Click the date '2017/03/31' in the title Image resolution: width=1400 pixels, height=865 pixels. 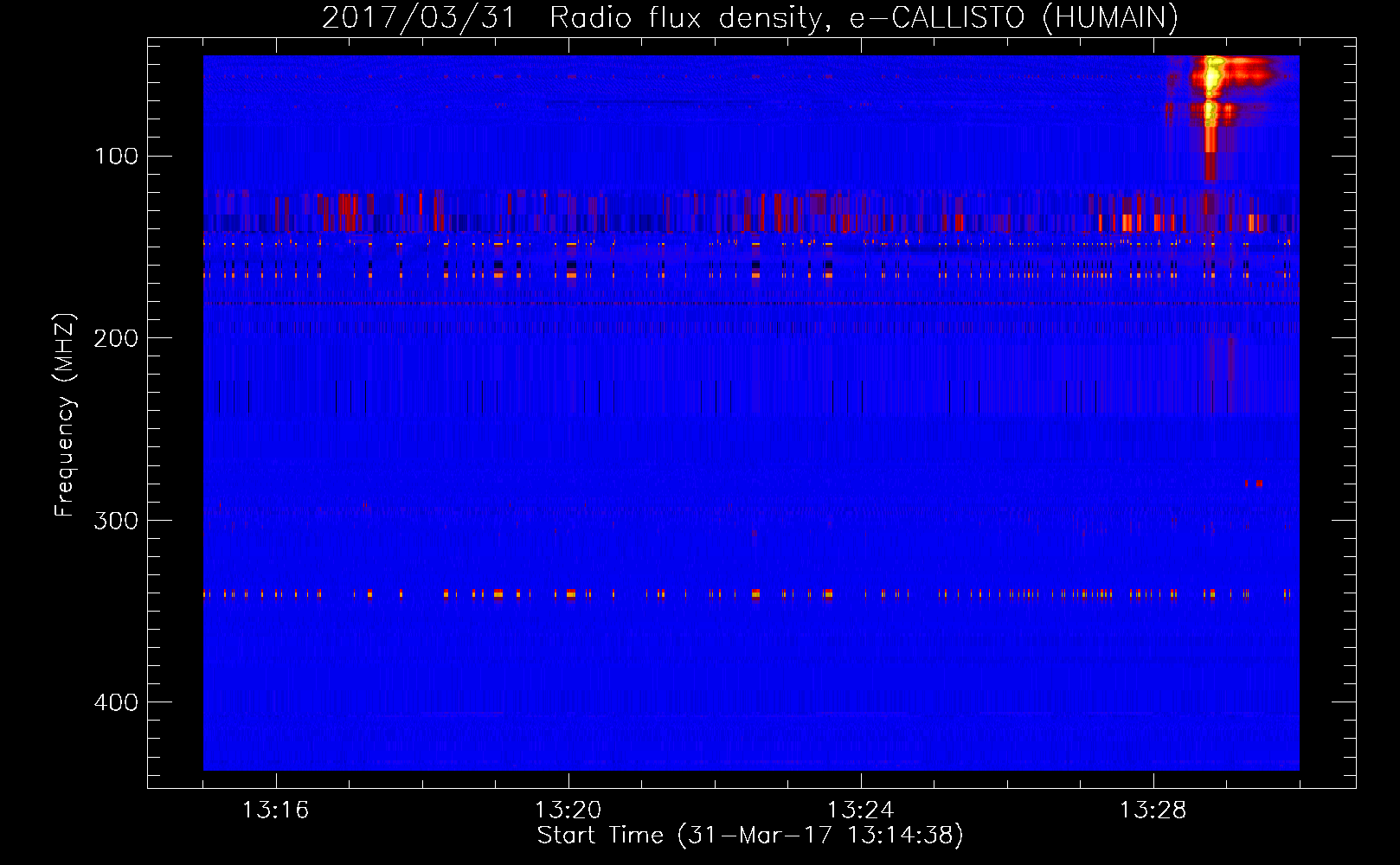pyautogui.click(x=419, y=18)
